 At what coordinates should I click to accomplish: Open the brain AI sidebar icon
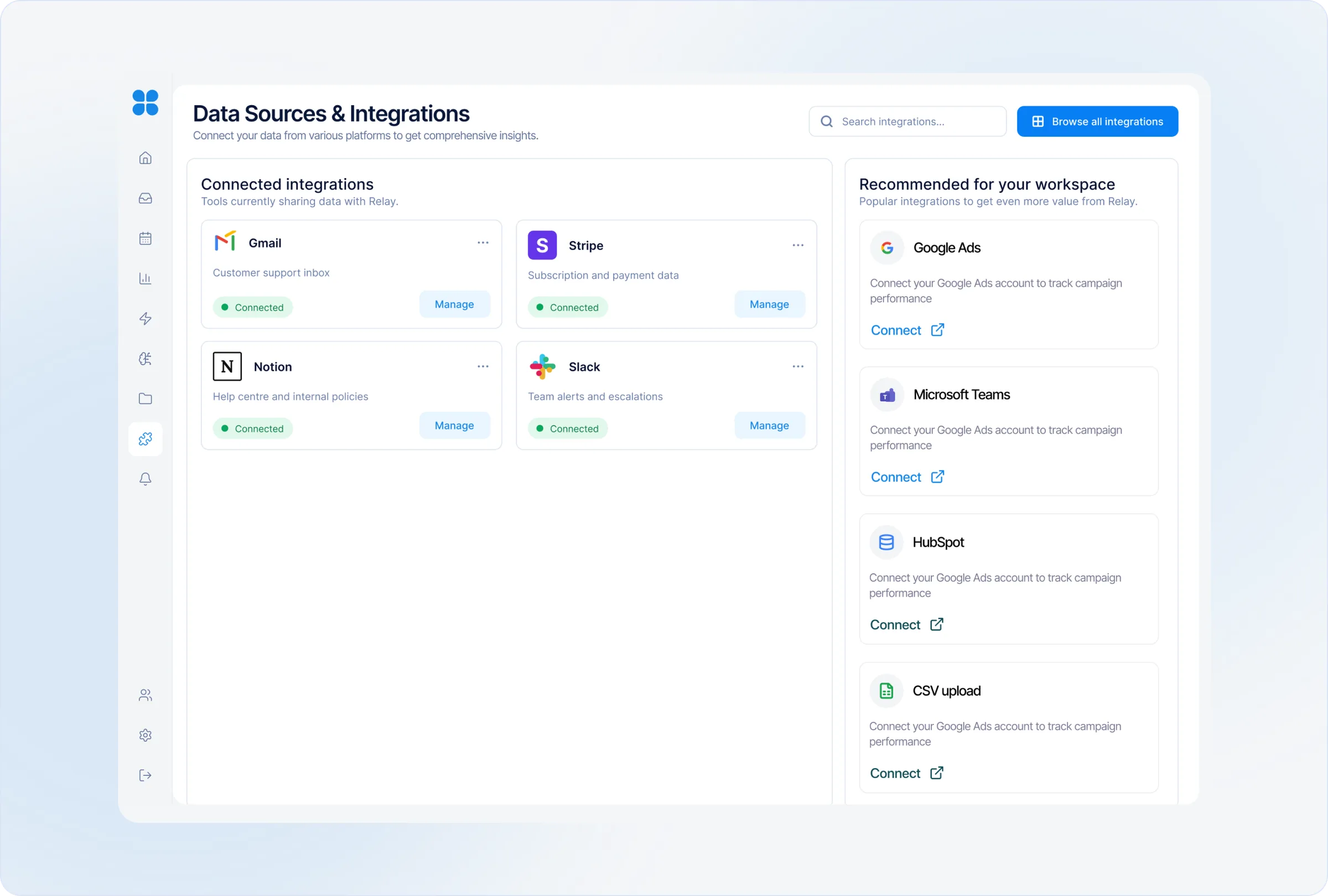pyautogui.click(x=145, y=358)
